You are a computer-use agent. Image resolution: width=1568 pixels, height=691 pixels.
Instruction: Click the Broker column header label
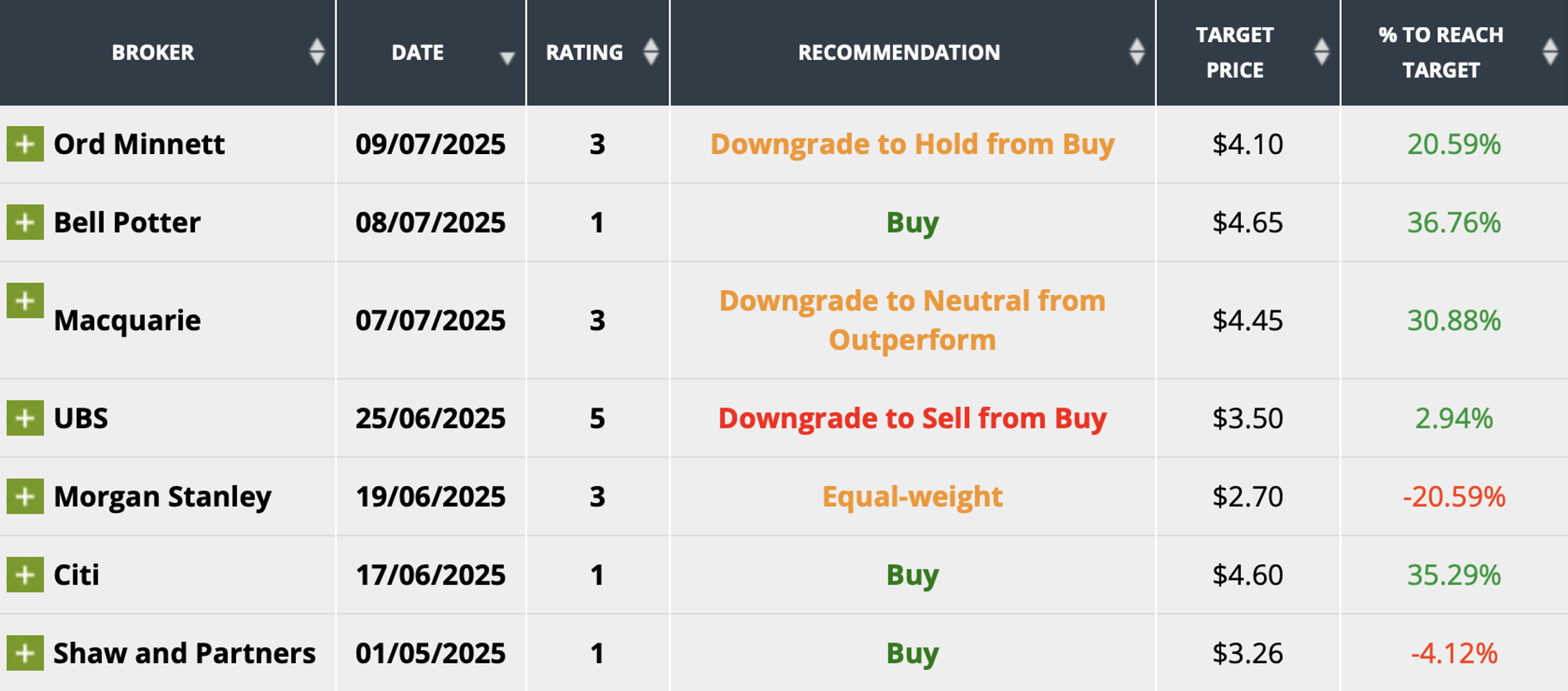point(153,52)
